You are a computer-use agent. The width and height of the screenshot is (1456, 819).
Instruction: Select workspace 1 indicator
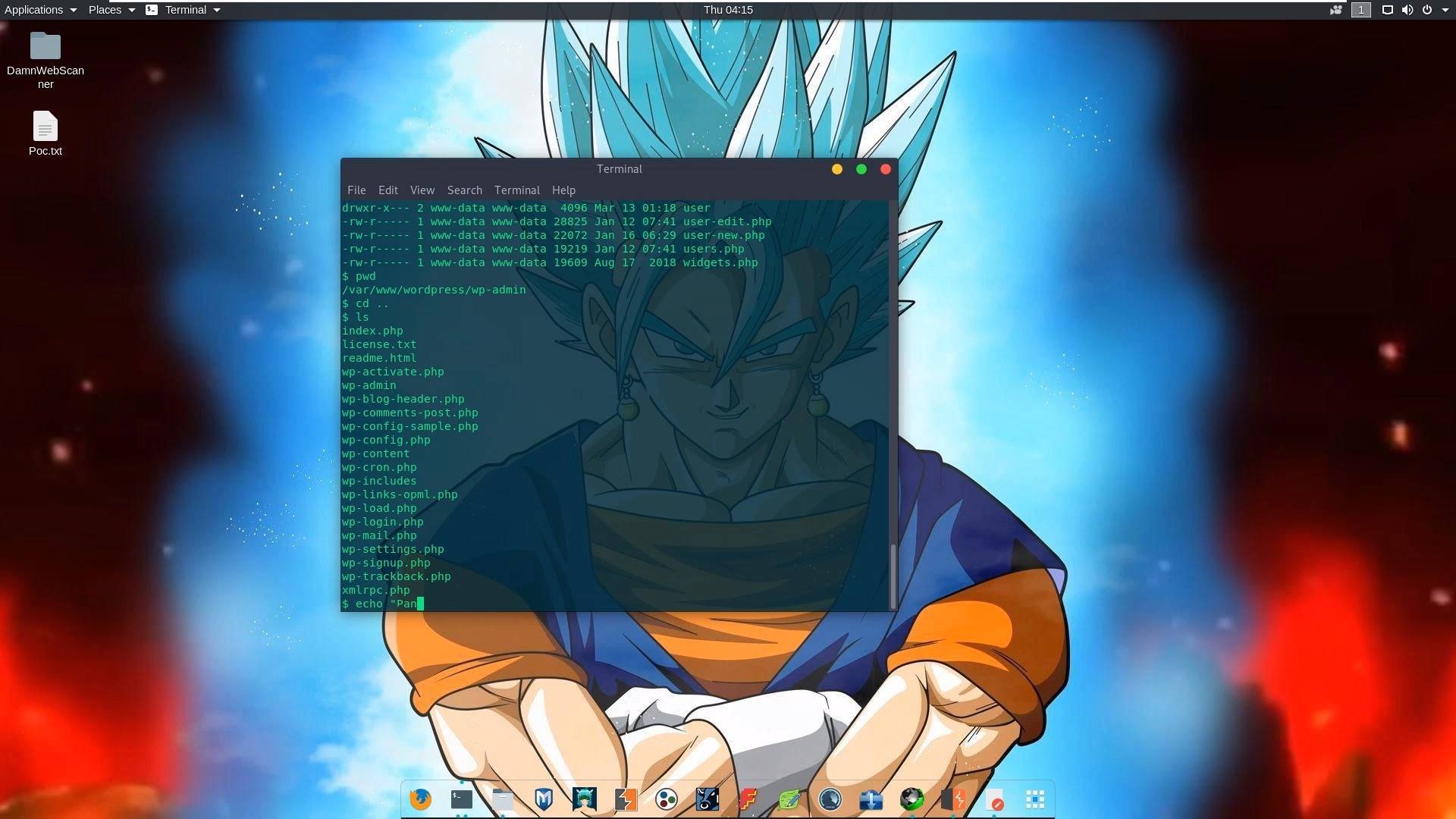(1361, 10)
